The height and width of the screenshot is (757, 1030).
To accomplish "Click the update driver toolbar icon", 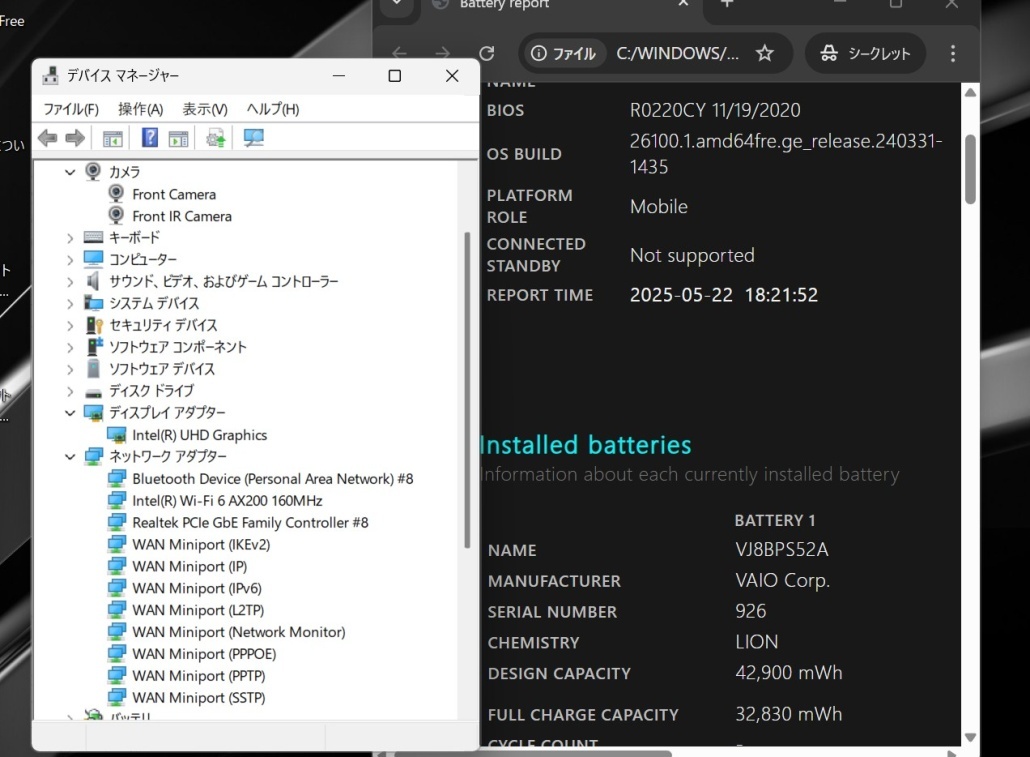I will [x=215, y=138].
